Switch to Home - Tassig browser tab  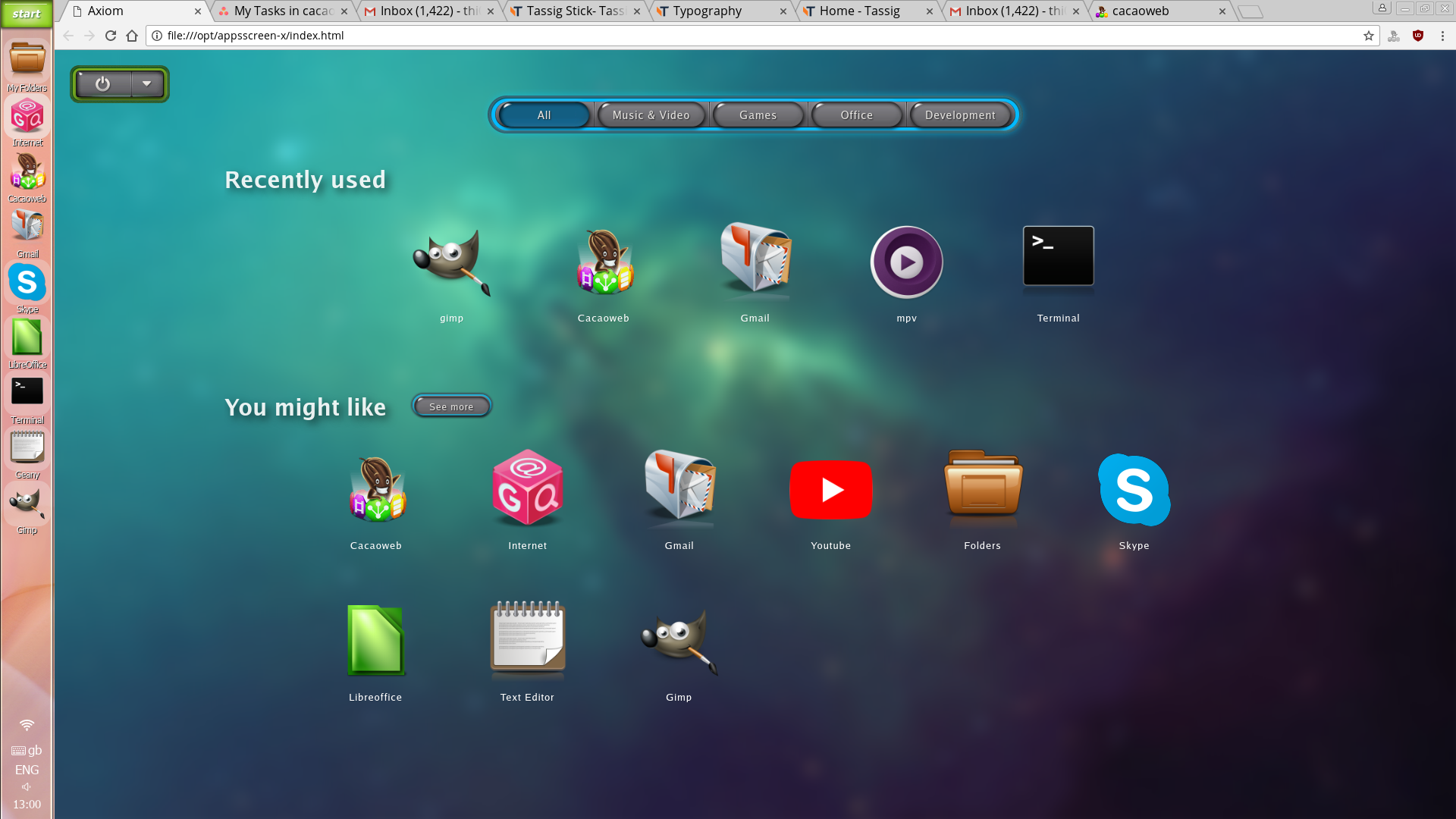click(868, 11)
